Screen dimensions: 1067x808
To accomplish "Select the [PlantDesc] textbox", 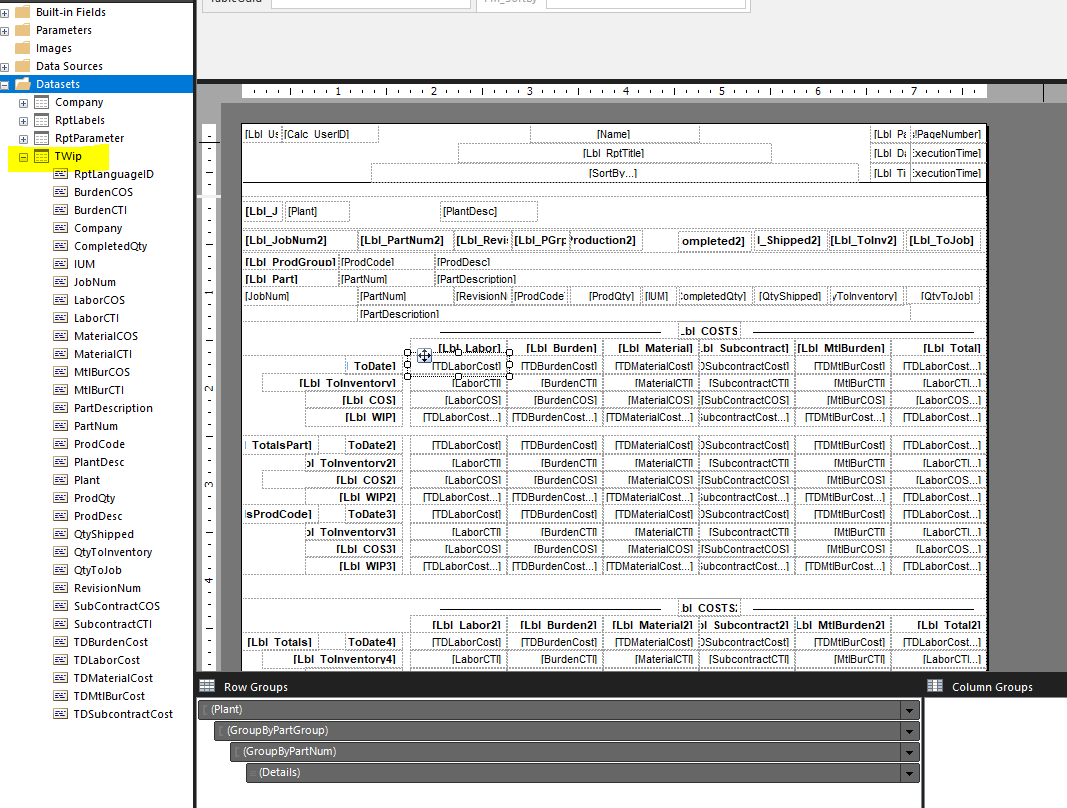I will [x=489, y=211].
